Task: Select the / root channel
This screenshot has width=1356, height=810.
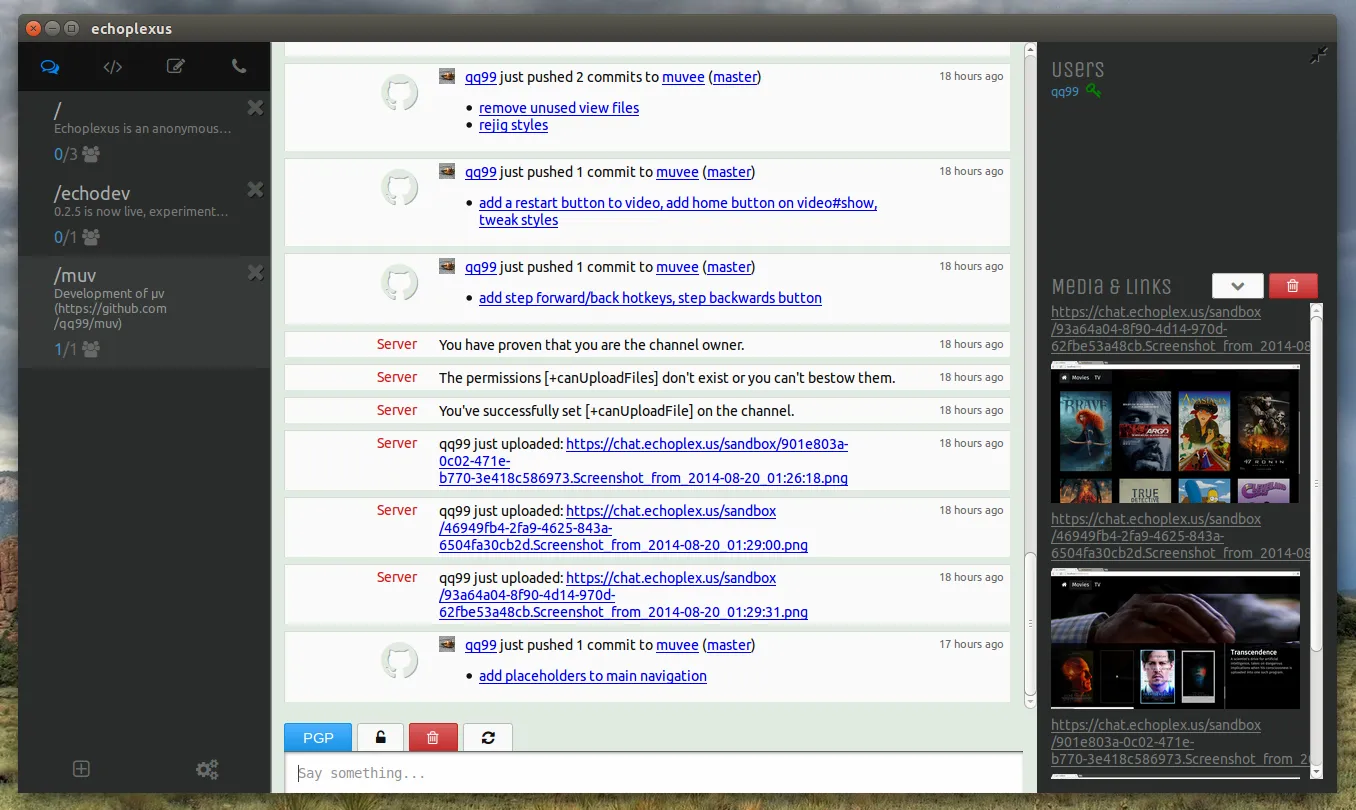Action: (x=144, y=131)
